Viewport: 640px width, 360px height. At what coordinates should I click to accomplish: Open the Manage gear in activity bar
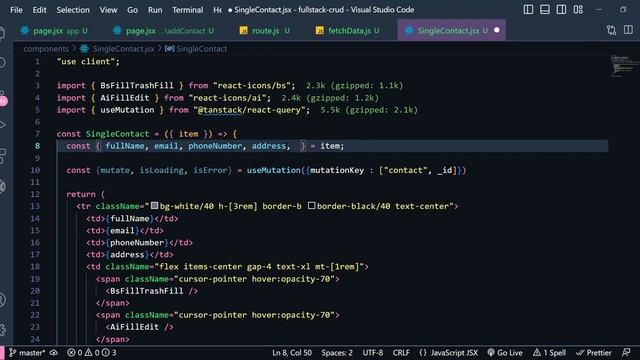point(3,330)
